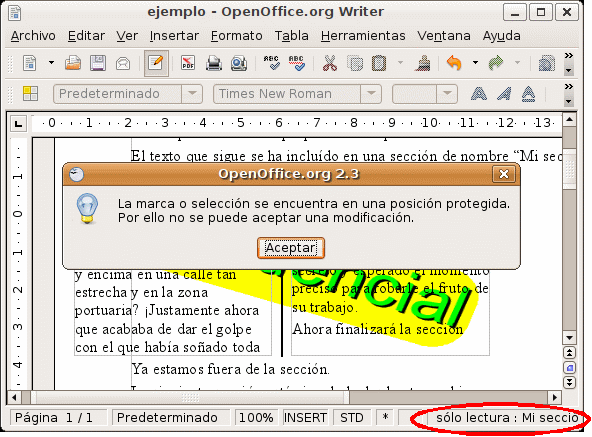The height and width of the screenshot is (437, 592).
Task: Click the New document icon
Action: click(29, 63)
